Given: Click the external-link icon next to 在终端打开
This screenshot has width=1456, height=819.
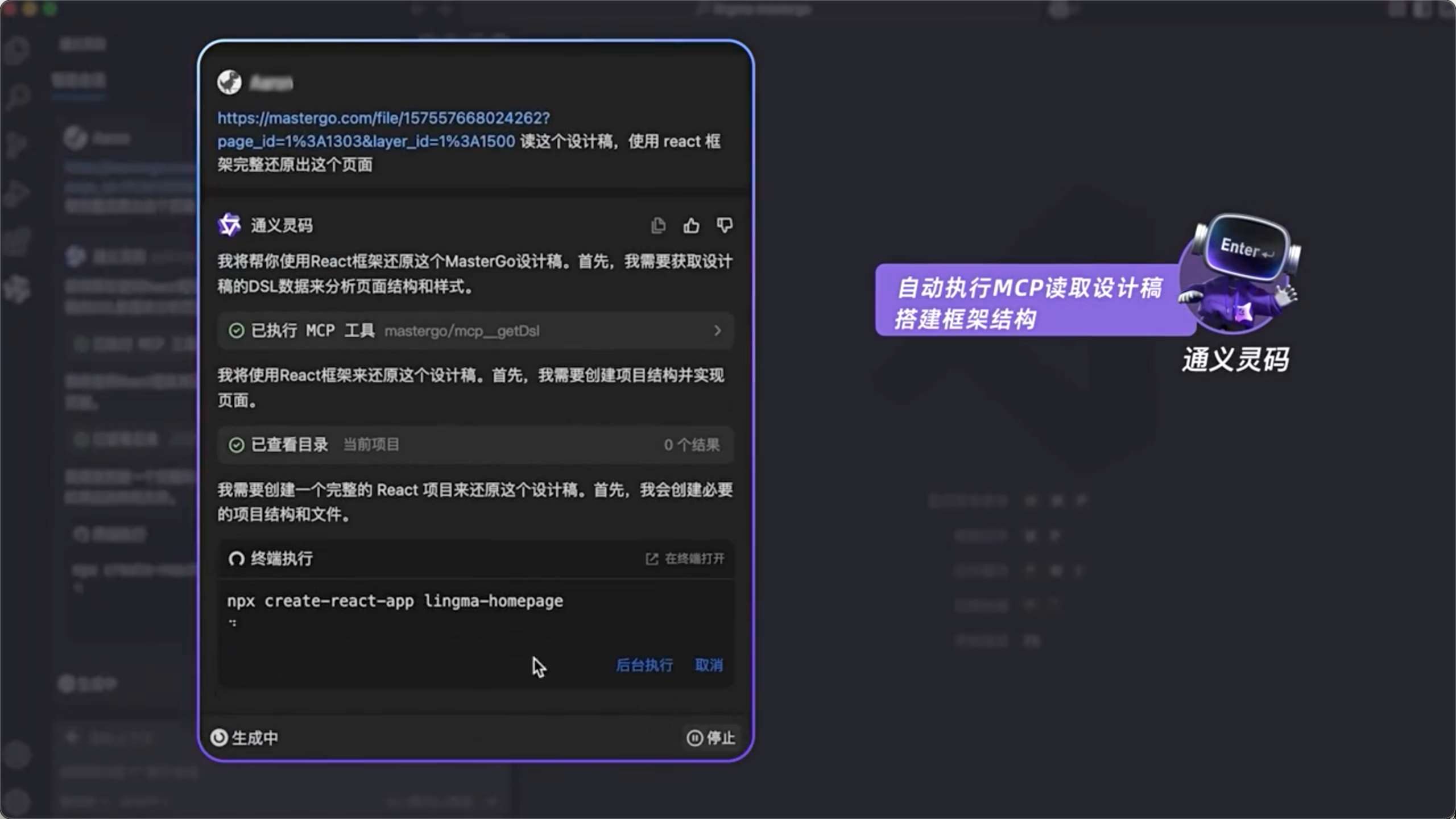Looking at the screenshot, I should pyautogui.click(x=652, y=559).
